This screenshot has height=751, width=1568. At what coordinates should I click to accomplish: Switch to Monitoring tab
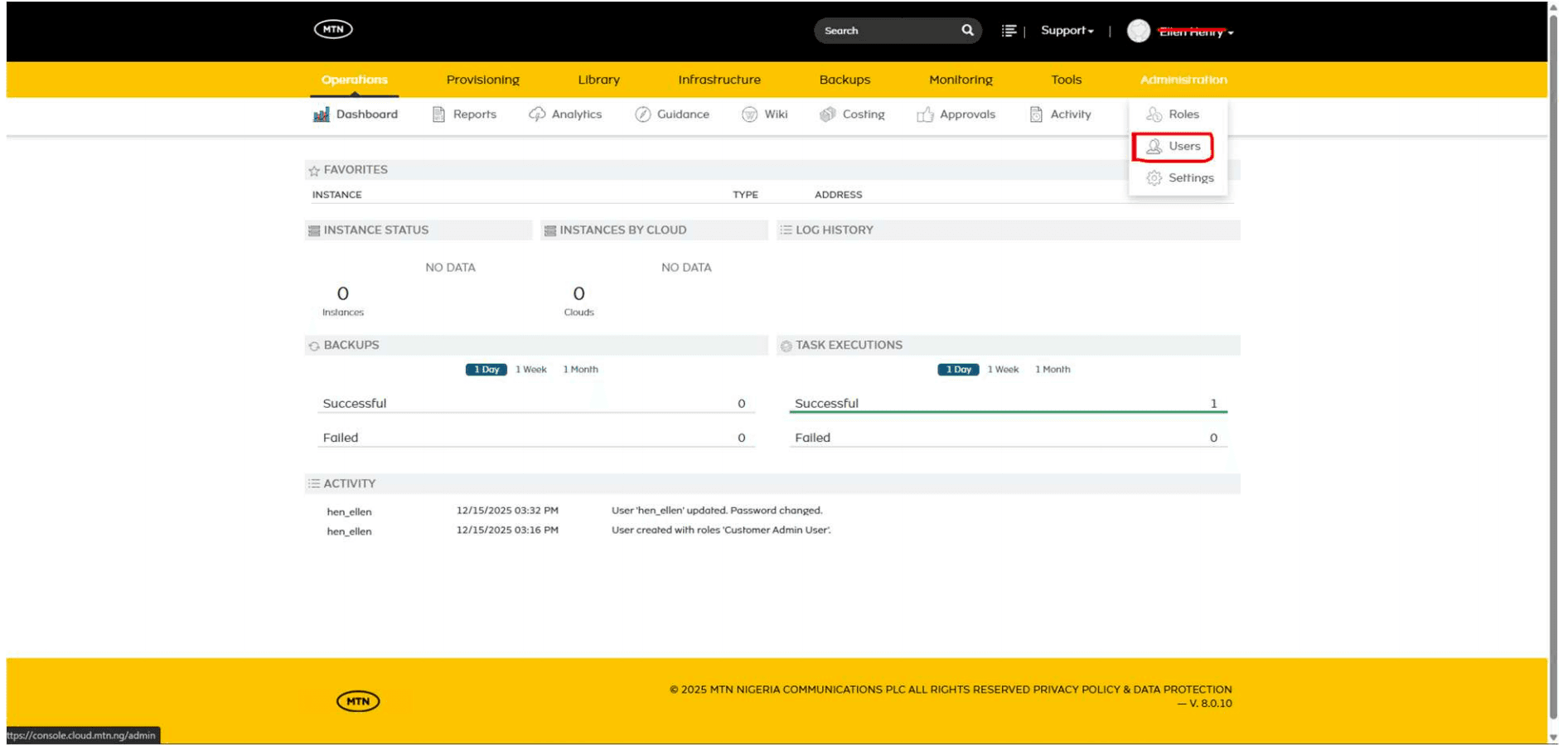click(961, 80)
